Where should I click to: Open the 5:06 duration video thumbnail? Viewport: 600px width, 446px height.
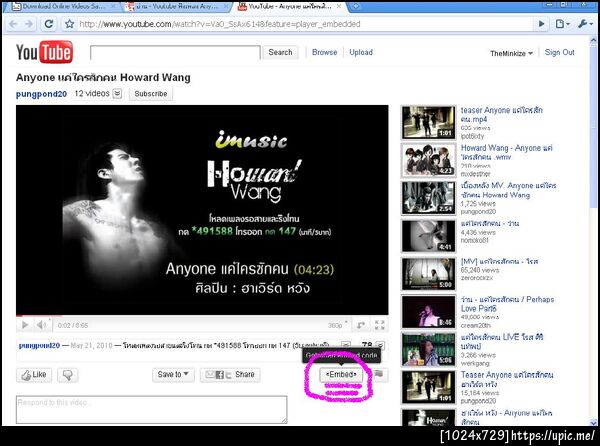pos(428,350)
